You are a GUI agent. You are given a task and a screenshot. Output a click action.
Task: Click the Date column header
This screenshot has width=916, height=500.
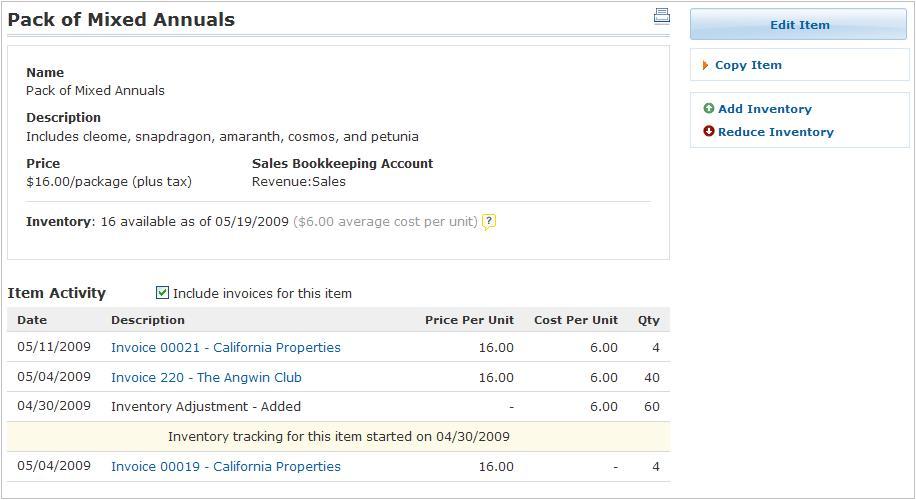[32, 320]
